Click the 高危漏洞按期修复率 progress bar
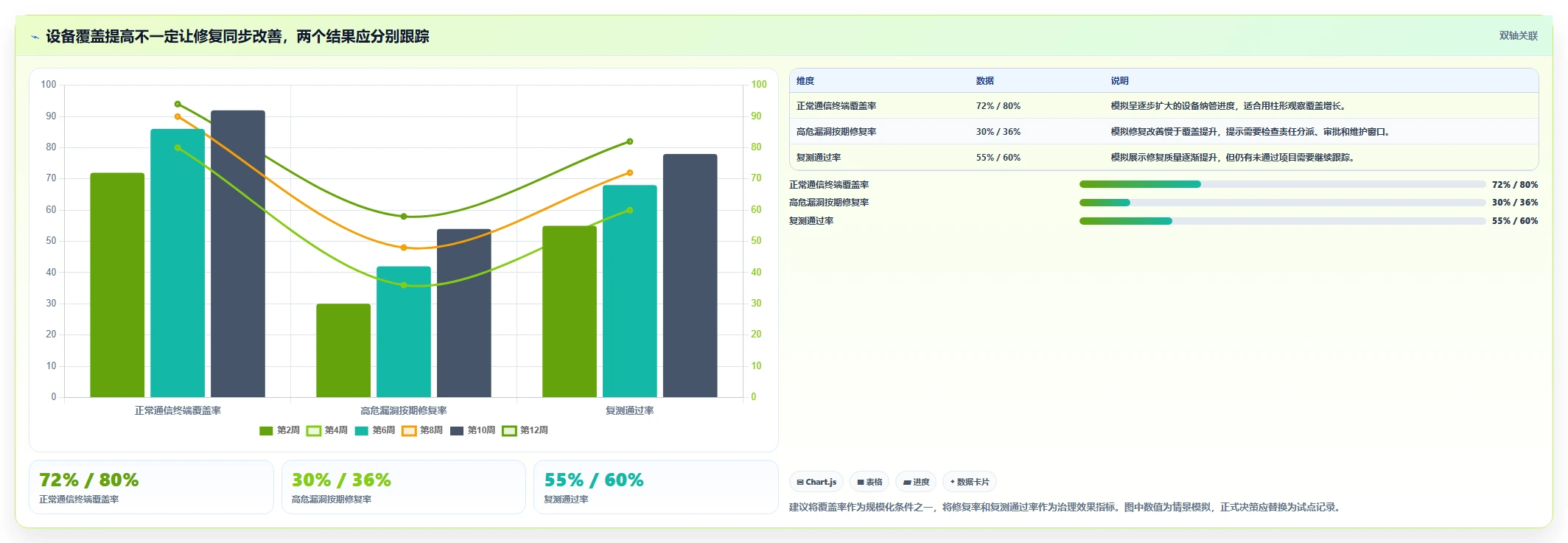1568x543 pixels. (1282, 203)
